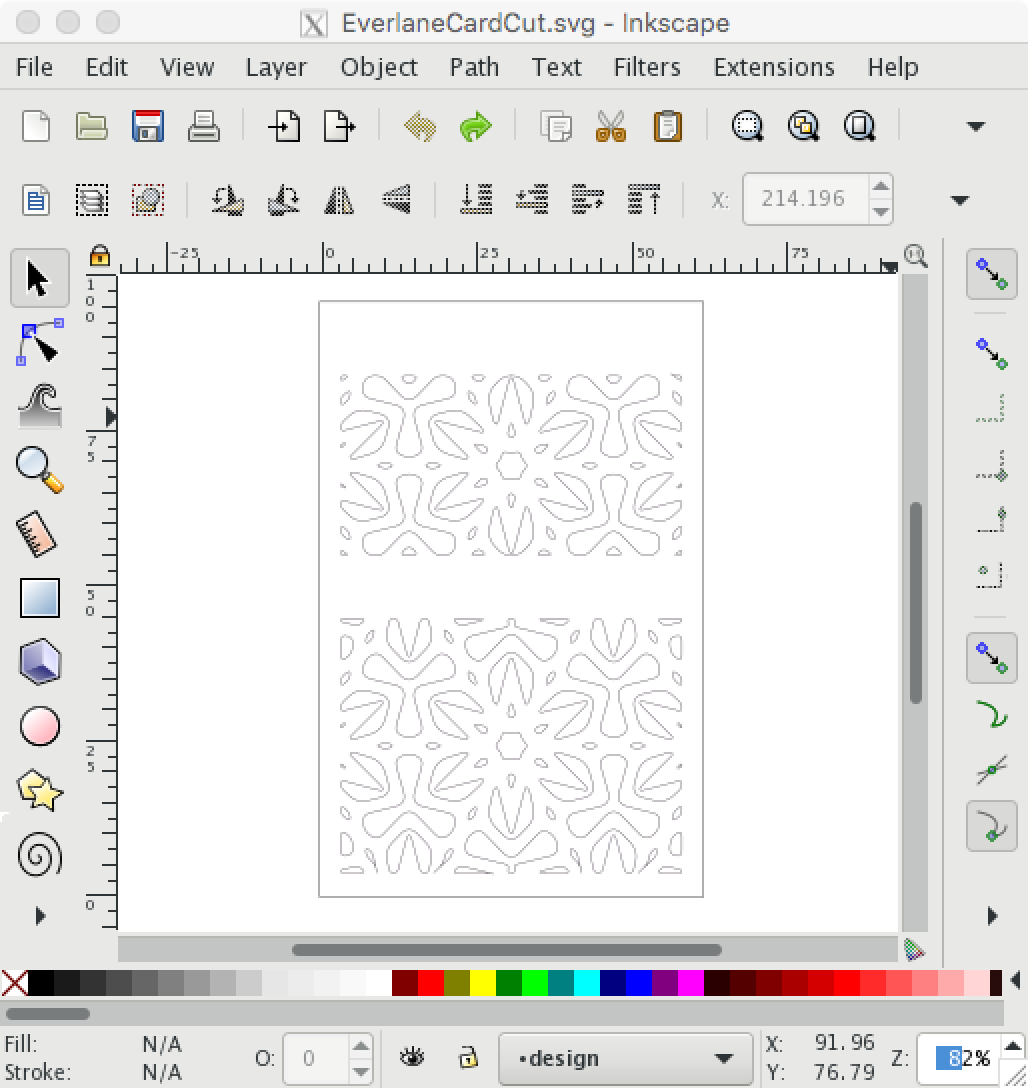Screen dimensions: 1028x1088
Task: Open the Layer menu
Action: tap(276, 67)
